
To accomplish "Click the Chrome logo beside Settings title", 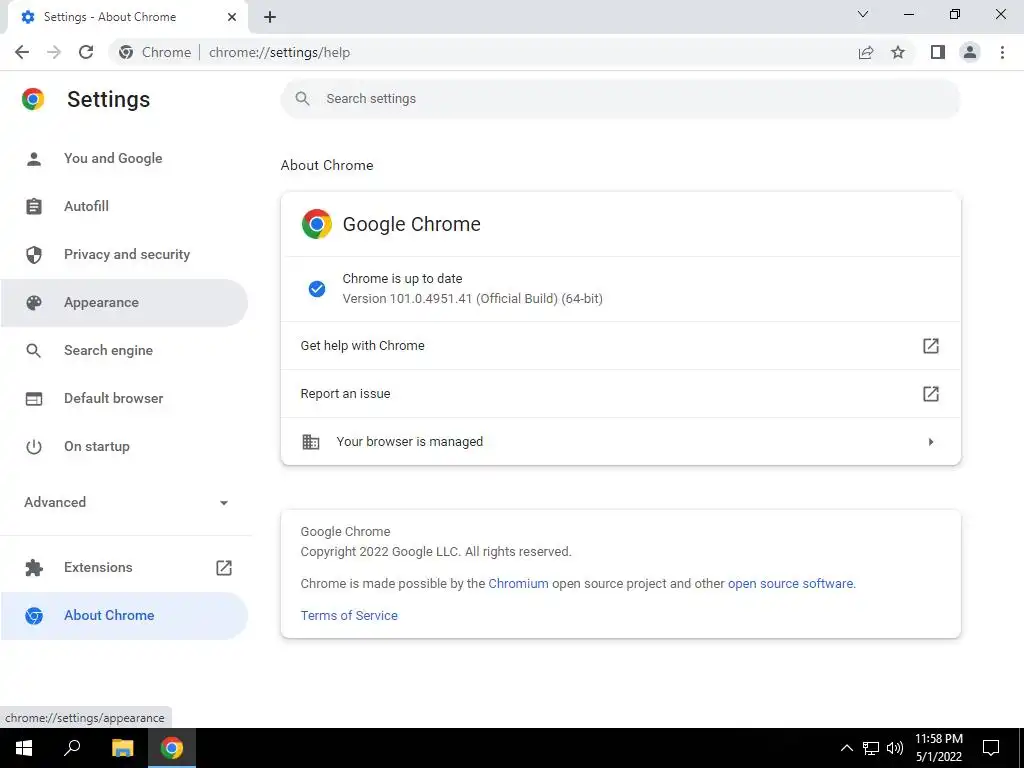I will [33, 99].
